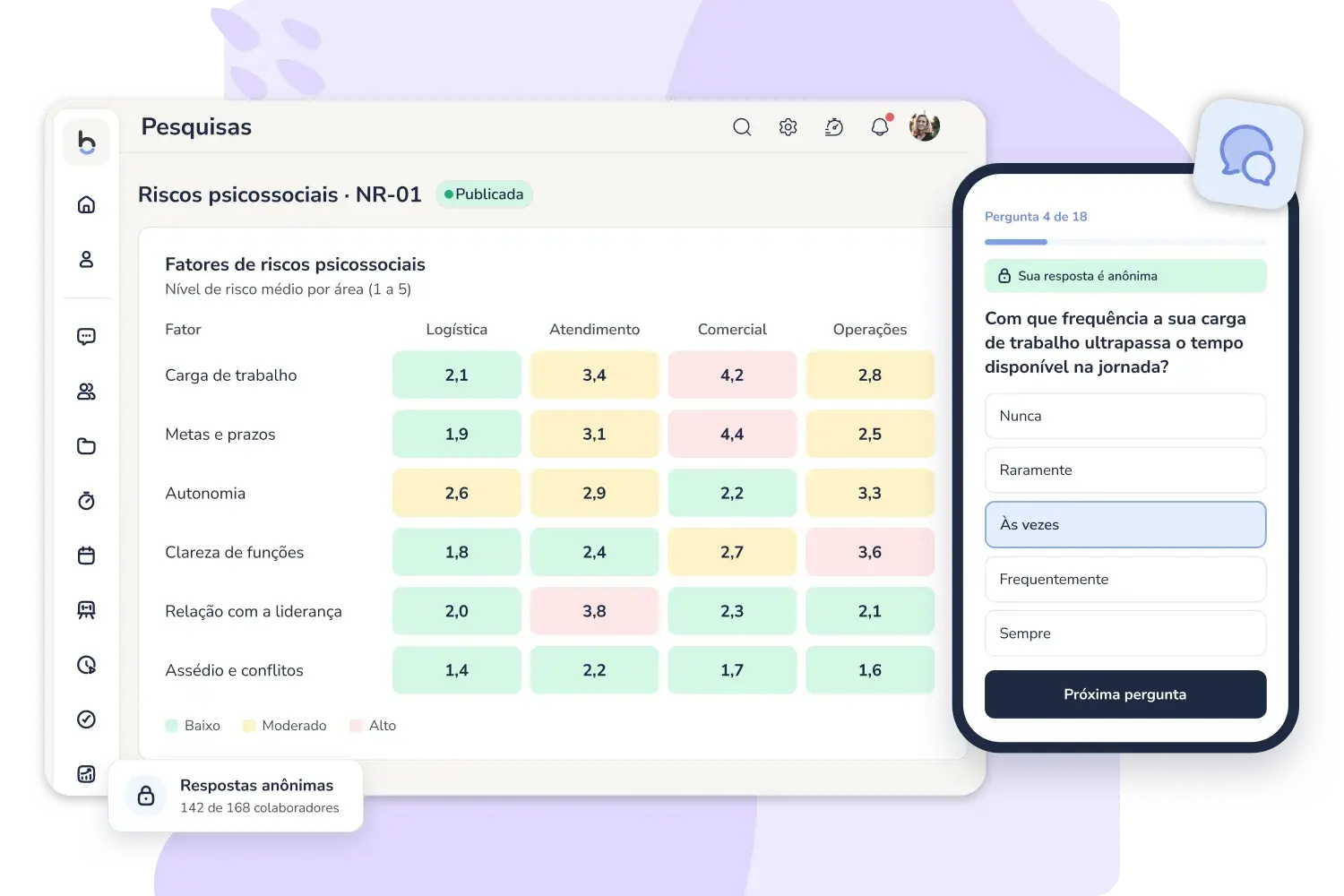Click the Logística 1,4 Assédio cell
Screen dimensions: 1344x896
click(457, 670)
